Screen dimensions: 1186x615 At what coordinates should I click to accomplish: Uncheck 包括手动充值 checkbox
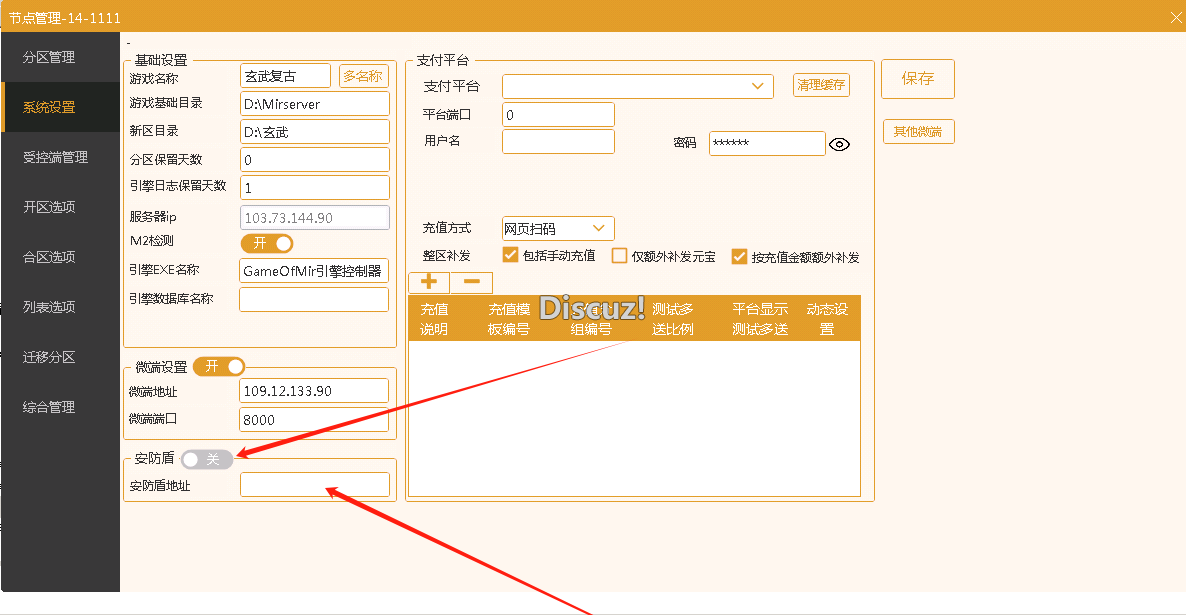pos(510,256)
